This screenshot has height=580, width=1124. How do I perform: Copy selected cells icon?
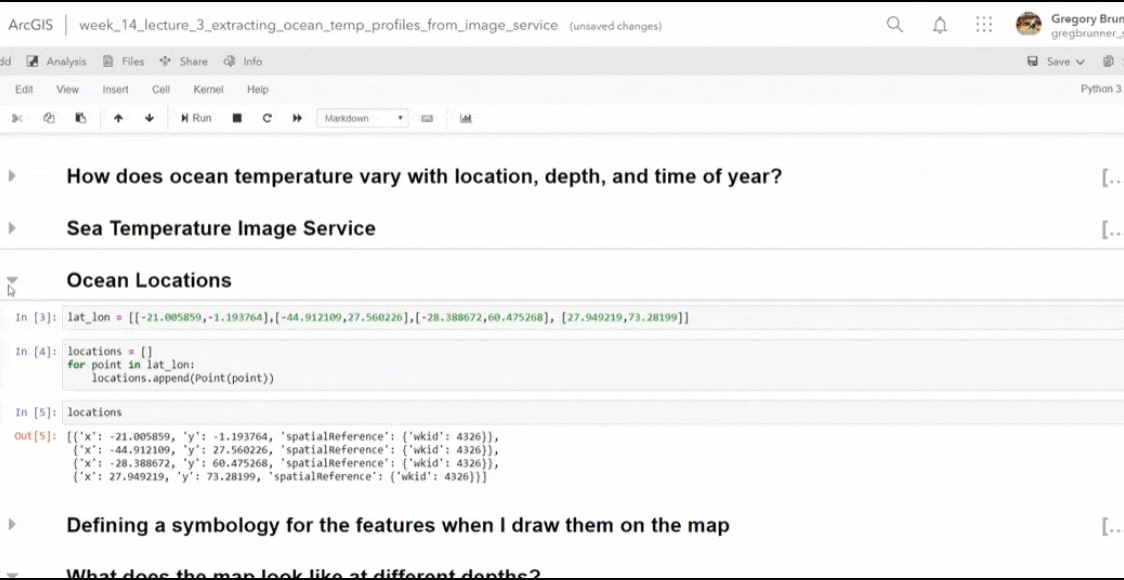pyautogui.click(x=48, y=118)
